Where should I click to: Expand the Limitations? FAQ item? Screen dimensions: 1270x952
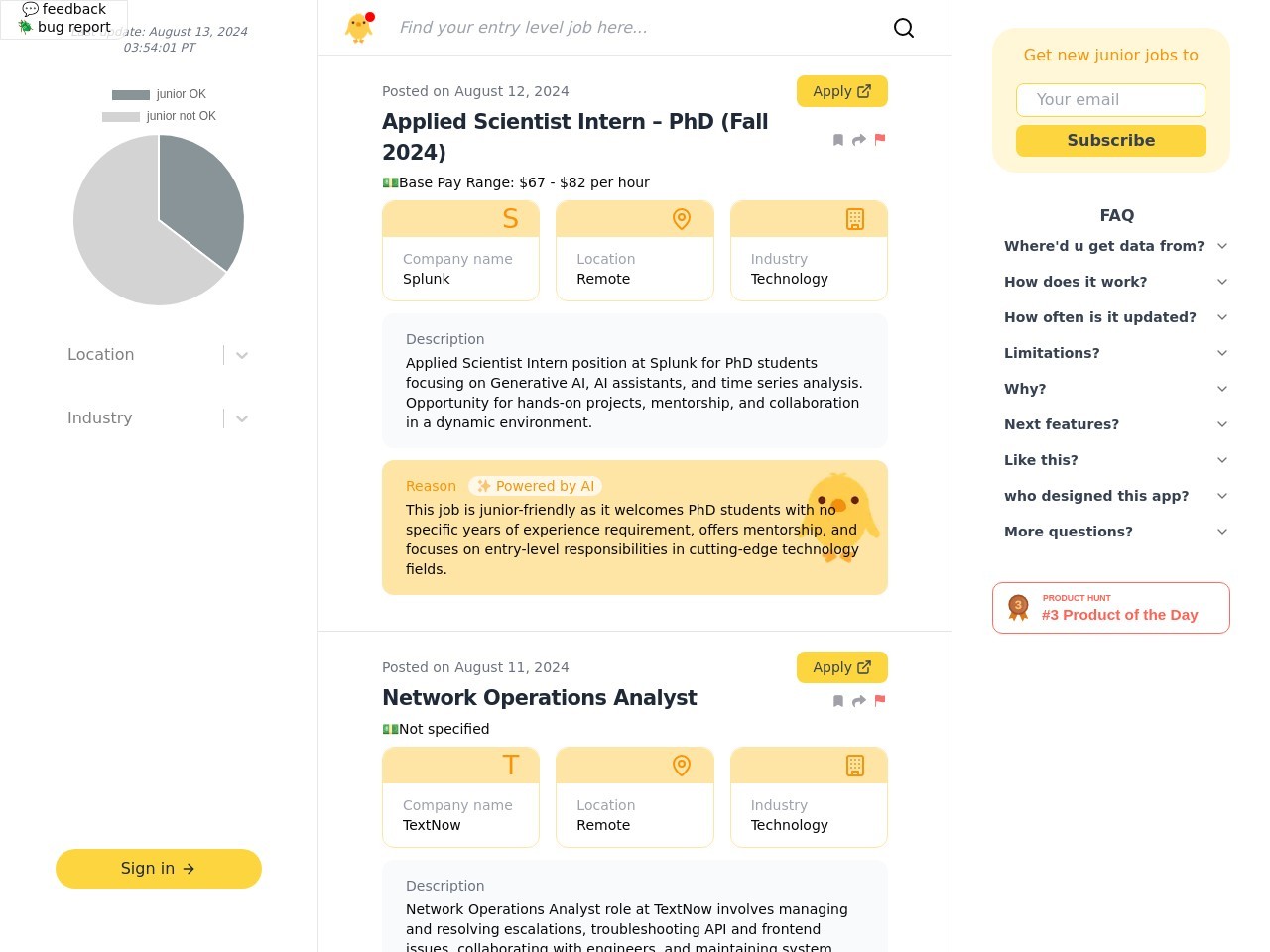1116,353
